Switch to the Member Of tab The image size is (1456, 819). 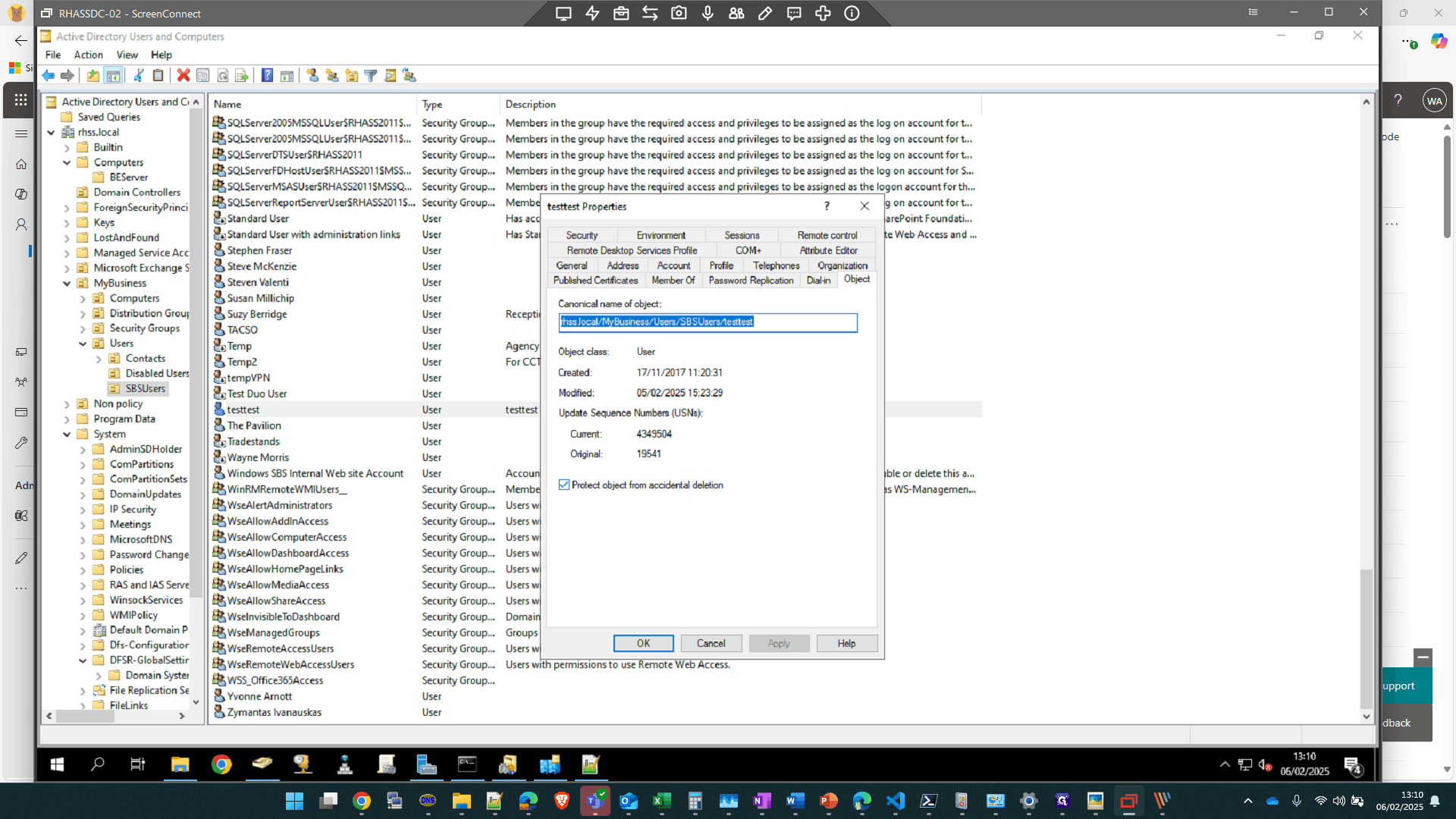click(673, 281)
